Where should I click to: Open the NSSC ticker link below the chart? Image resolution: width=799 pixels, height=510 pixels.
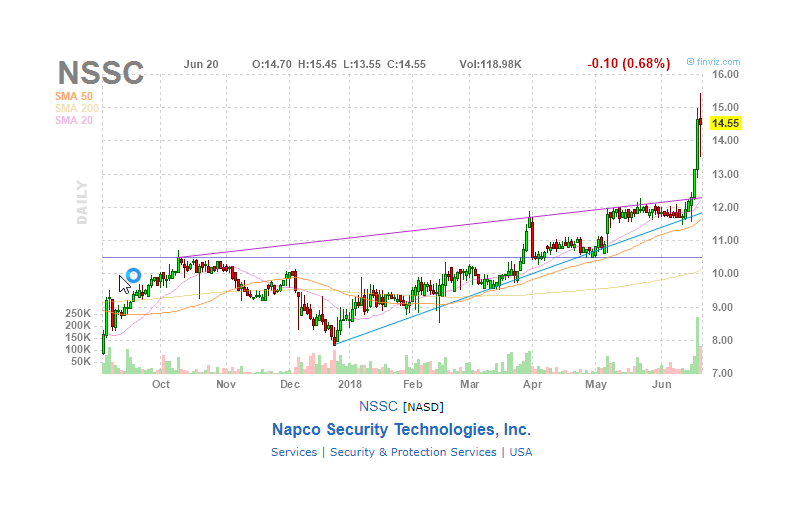click(378, 407)
